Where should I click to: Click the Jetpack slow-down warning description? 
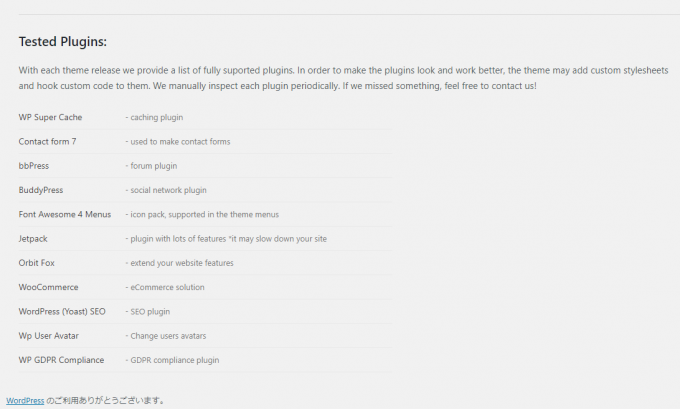click(x=226, y=239)
